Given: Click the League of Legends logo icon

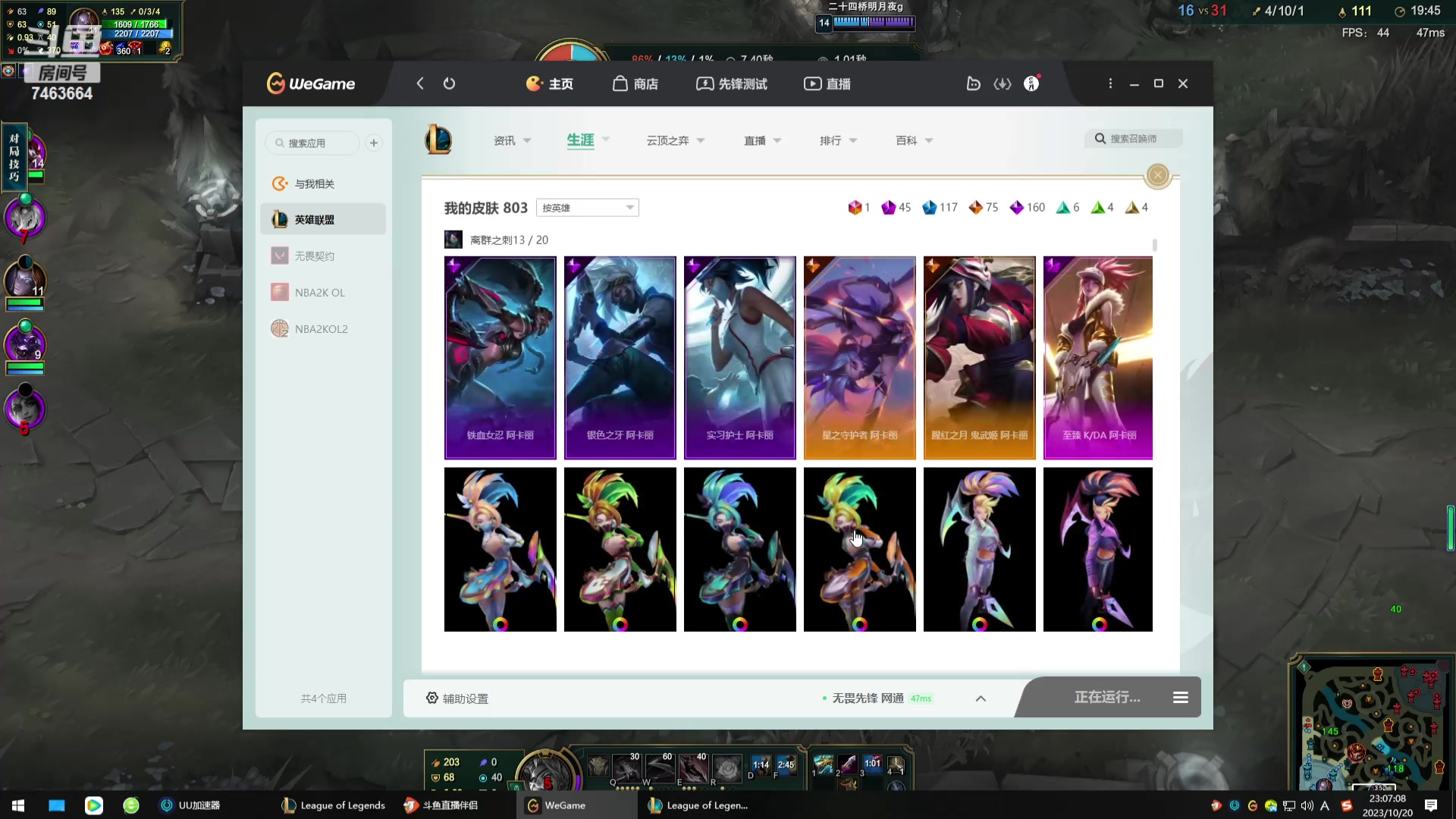Looking at the screenshot, I should coord(438,140).
